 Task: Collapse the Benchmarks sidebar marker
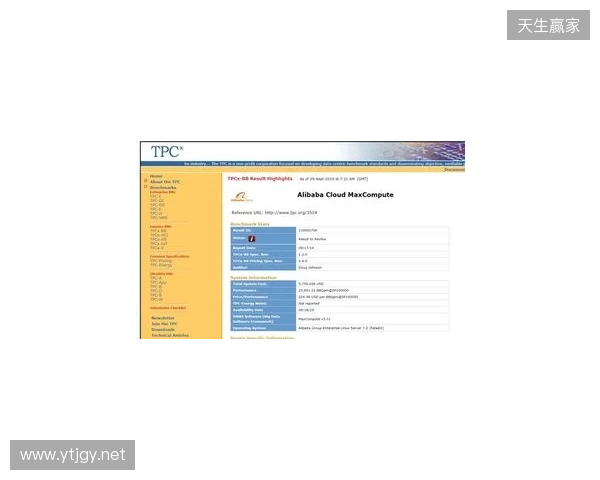145,187
